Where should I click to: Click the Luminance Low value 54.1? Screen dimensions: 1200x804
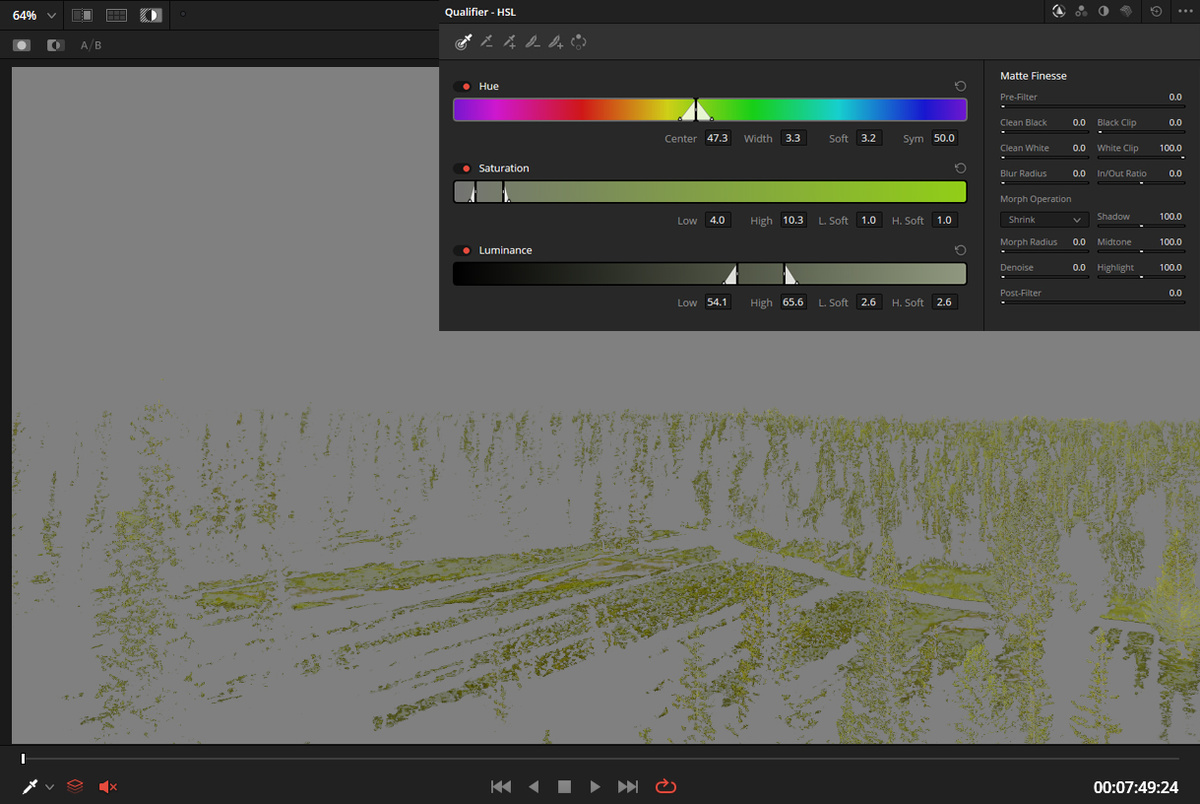pos(717,302)
